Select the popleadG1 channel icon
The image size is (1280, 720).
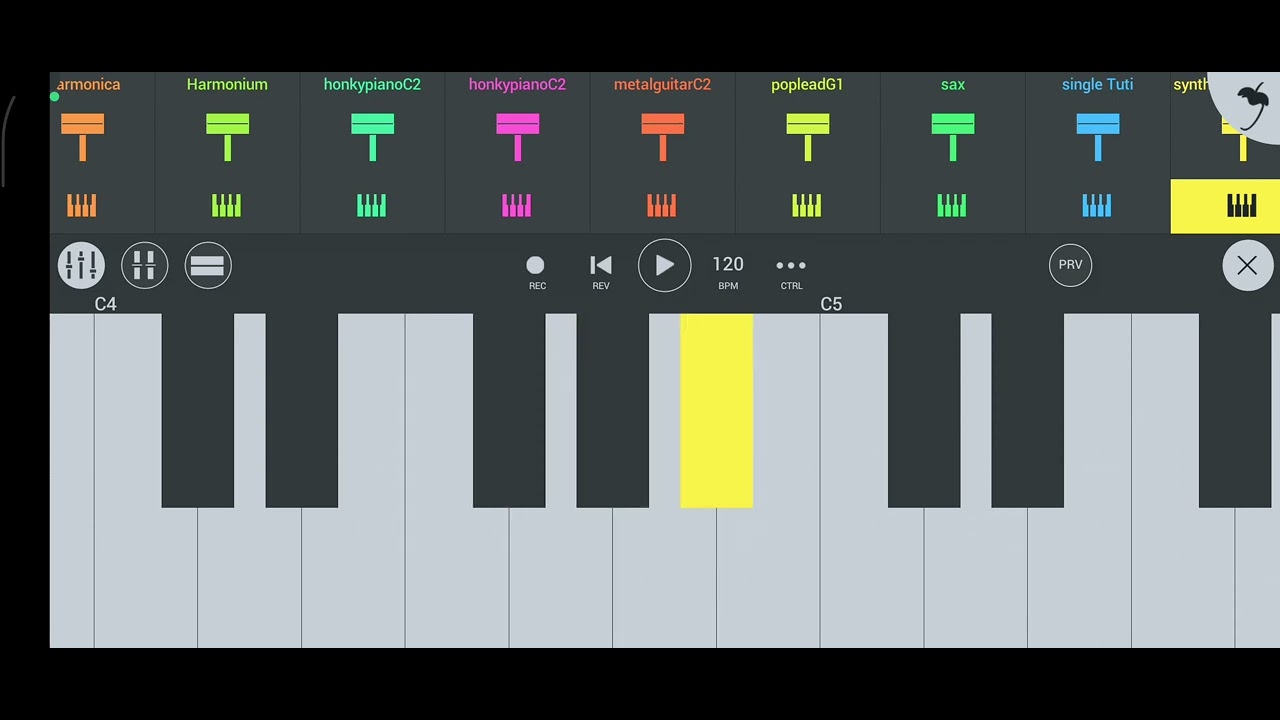click(807, 137)
